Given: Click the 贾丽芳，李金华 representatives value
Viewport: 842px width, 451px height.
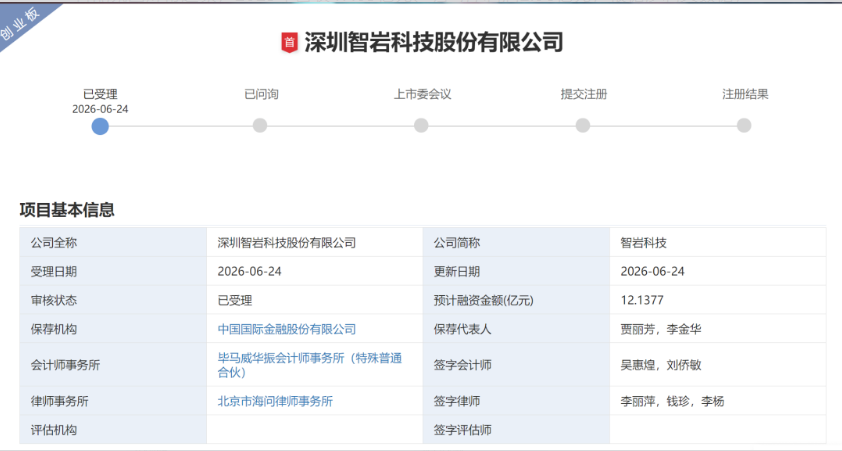Looking at the screenshot, I should pos(661,329).
